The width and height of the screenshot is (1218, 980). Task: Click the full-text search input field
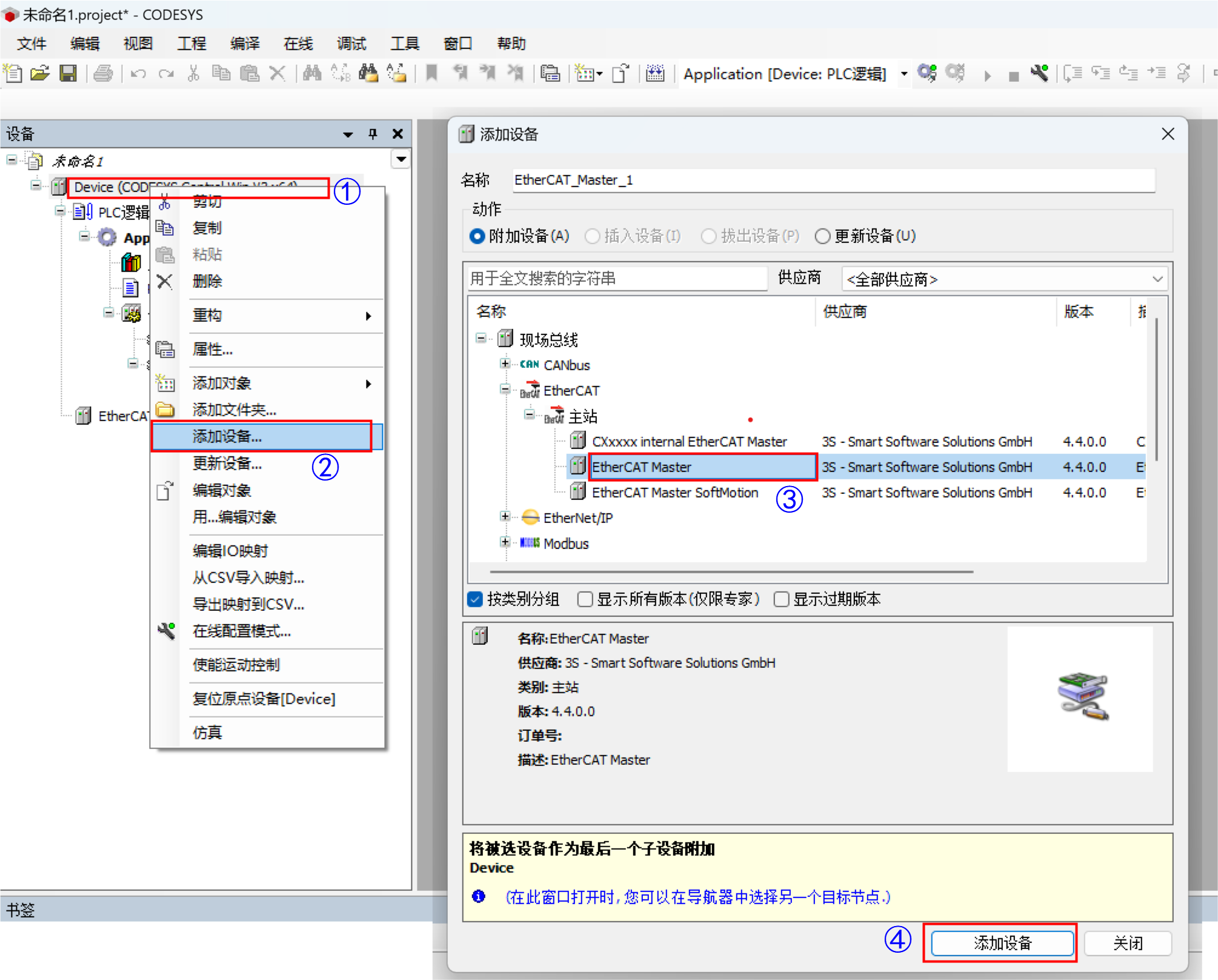tap(617, 279)
